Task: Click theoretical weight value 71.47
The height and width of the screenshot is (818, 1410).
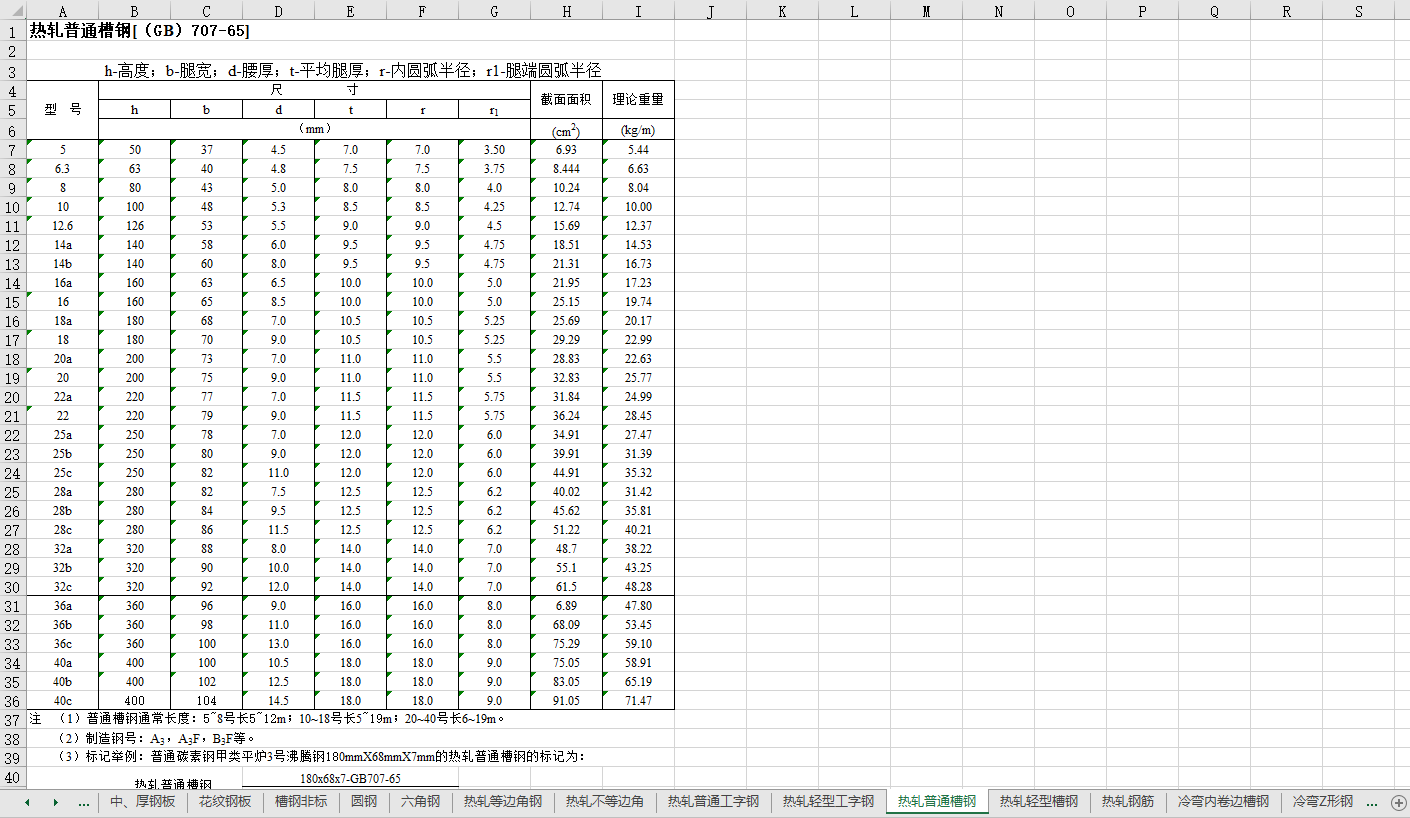Action: [x=639, y=701]
